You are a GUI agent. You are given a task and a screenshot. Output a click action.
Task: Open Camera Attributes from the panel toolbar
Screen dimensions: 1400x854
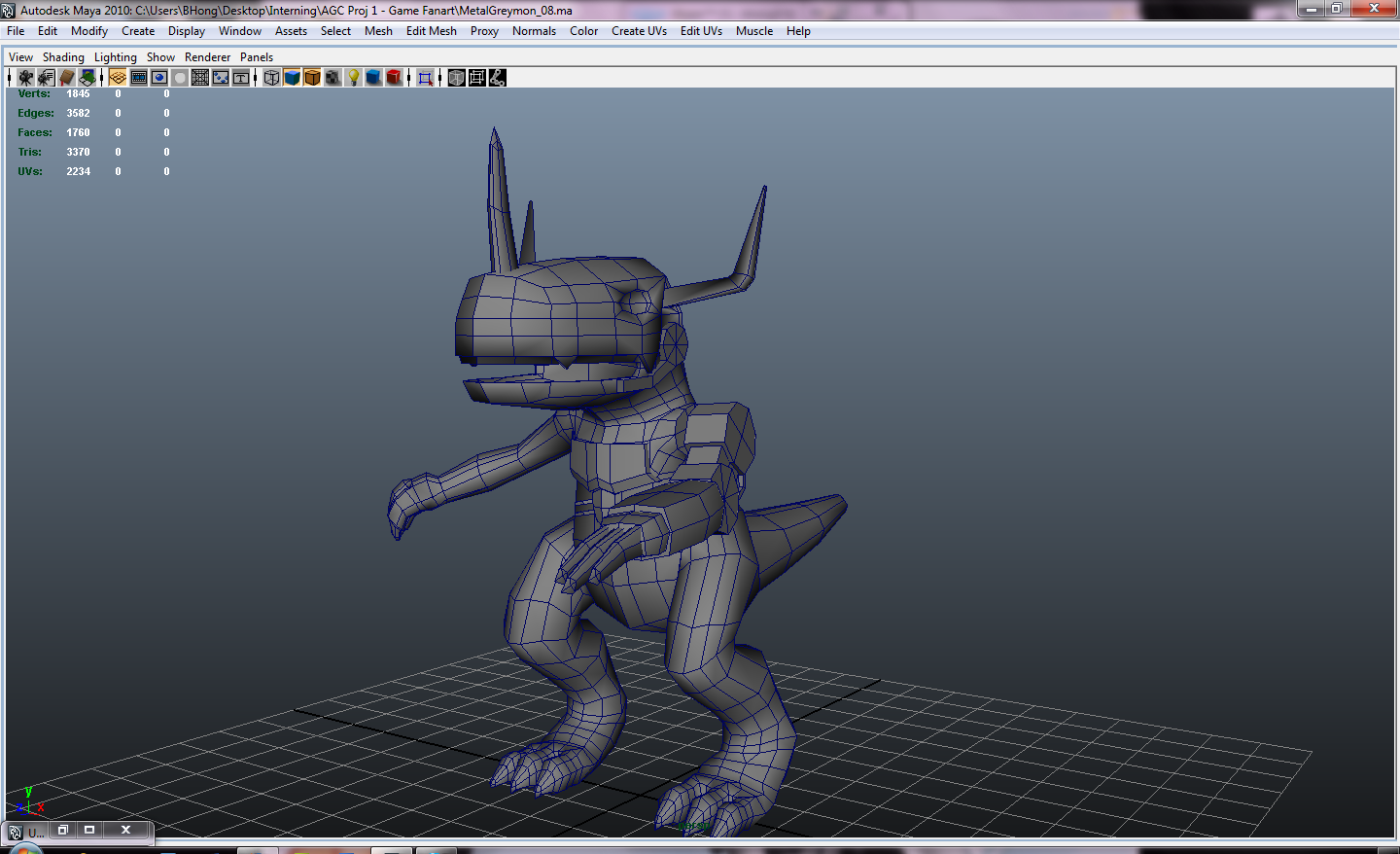(x=46, y=78)
